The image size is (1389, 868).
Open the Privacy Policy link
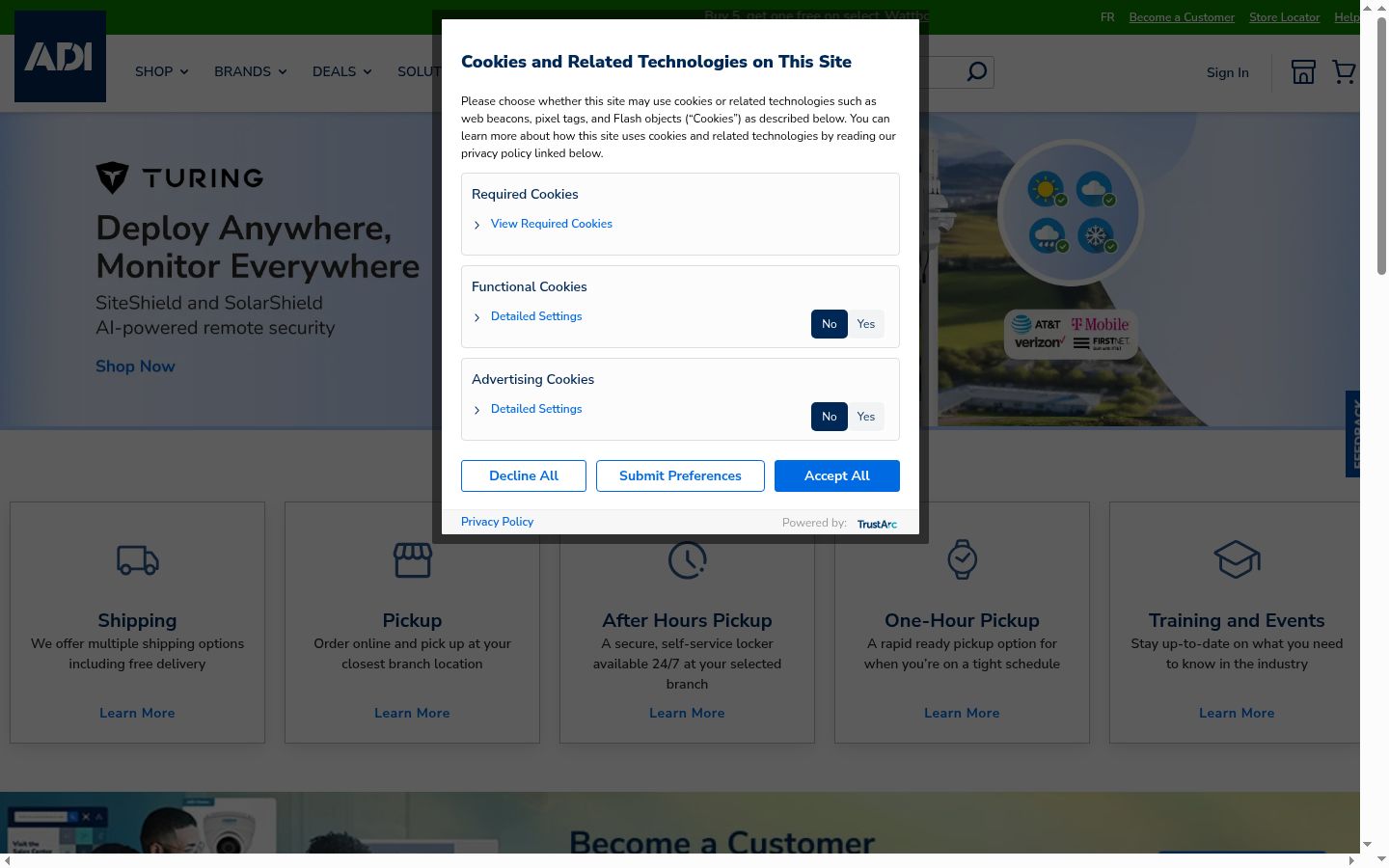pyautogui.click(x=497, y=522)
